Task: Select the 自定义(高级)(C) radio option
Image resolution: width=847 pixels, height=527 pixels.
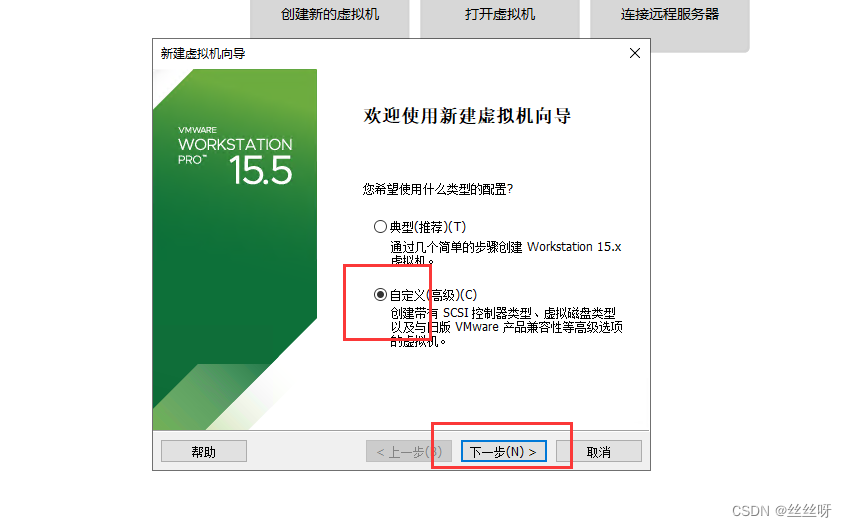Action: [426, 295]
